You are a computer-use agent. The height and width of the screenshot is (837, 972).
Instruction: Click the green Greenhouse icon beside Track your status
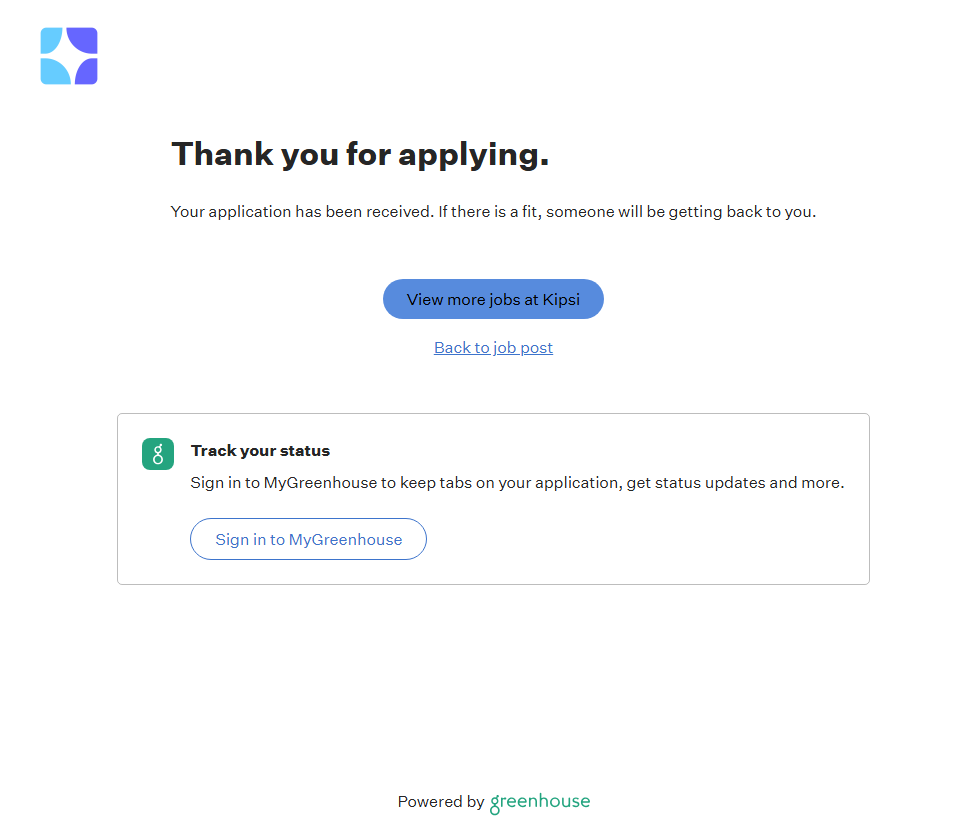pyautogui.click(x=158, y=454)
